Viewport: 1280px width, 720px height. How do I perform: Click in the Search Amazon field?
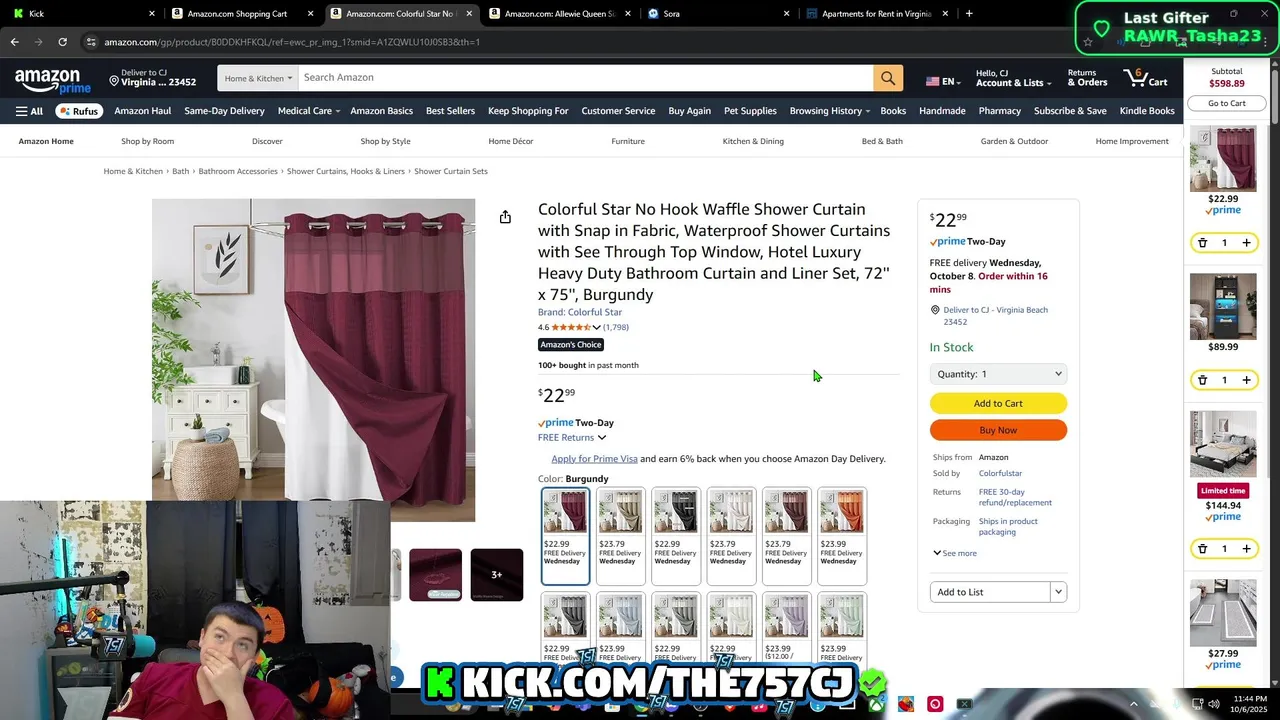click(585, 78)
